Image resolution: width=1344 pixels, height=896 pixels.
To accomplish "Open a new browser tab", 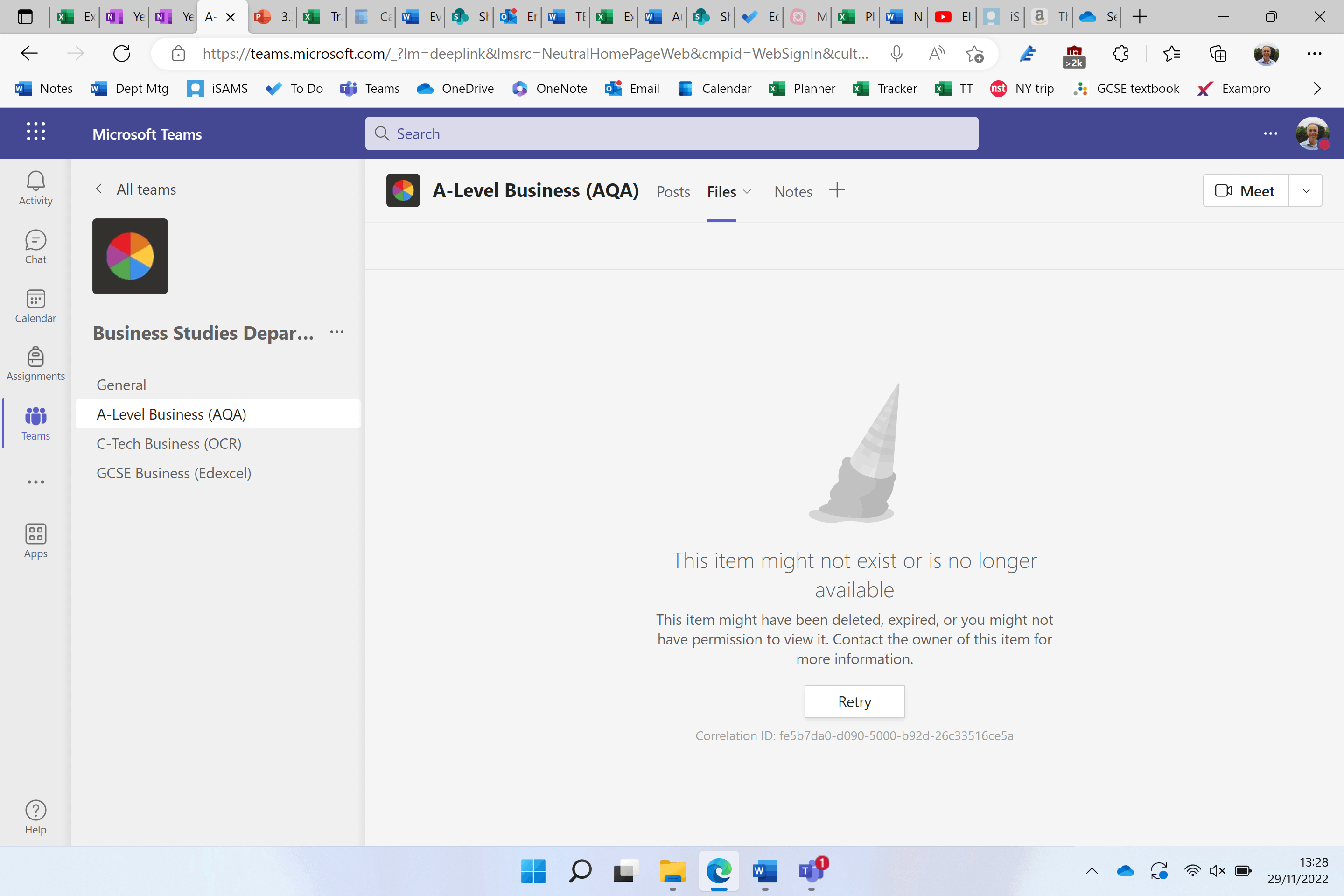I will pyautogui.click(x=1140, y=17).
